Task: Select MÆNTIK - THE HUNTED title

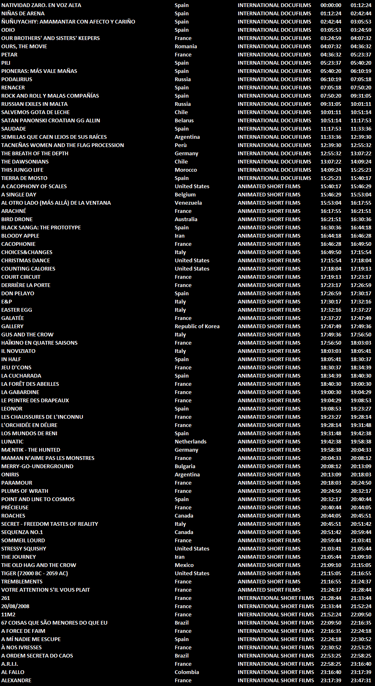Action: (31, 450)
